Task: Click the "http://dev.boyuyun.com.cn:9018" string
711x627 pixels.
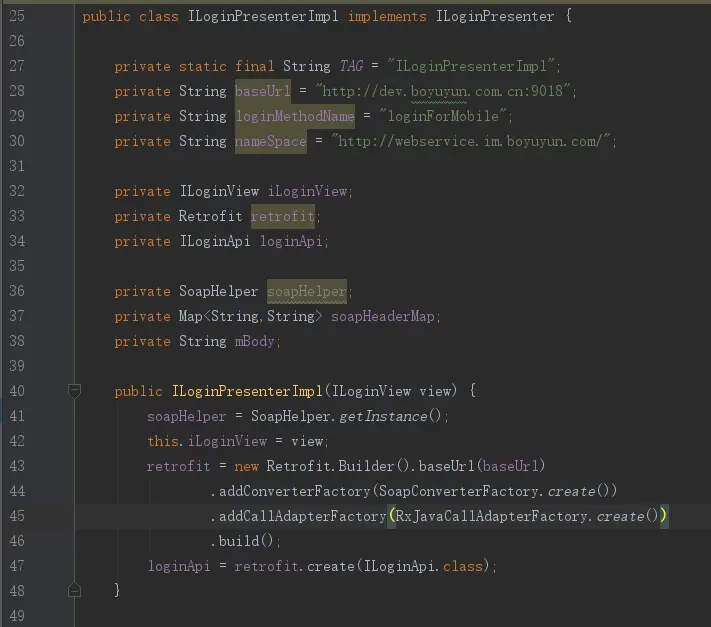Action: (x=443, y=91)
